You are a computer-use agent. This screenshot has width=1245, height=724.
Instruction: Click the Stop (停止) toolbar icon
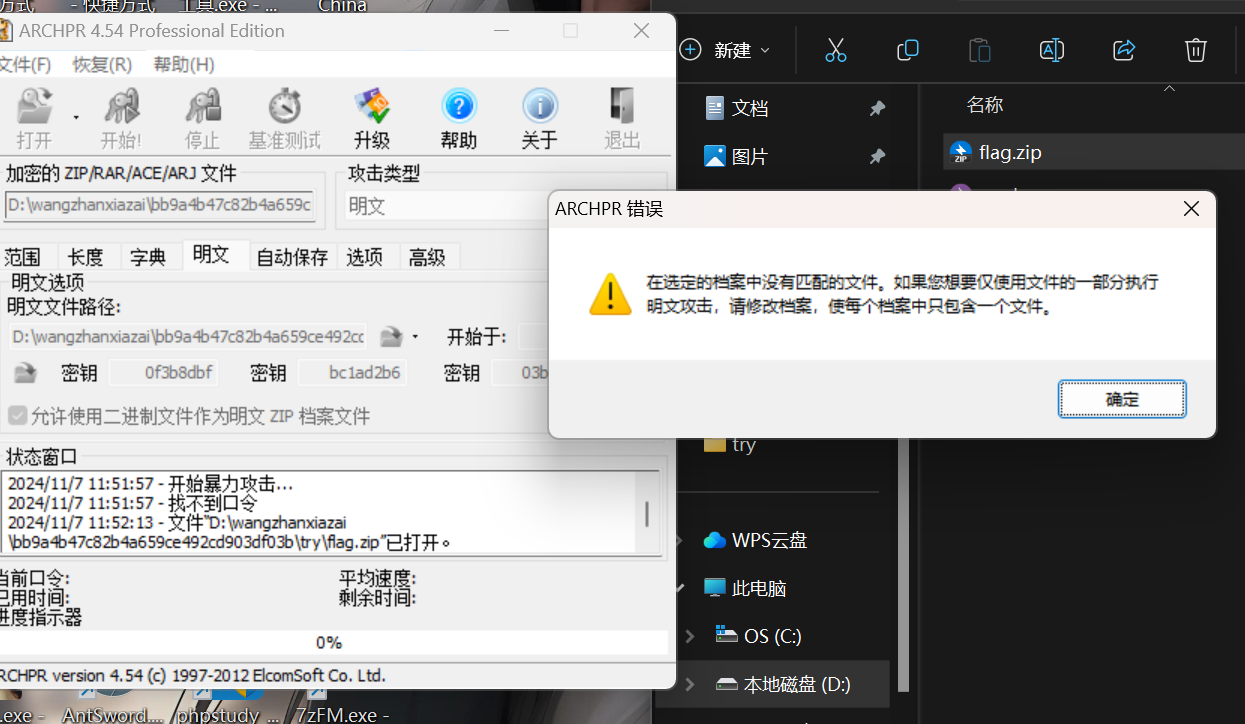click(x=202, y=118)
